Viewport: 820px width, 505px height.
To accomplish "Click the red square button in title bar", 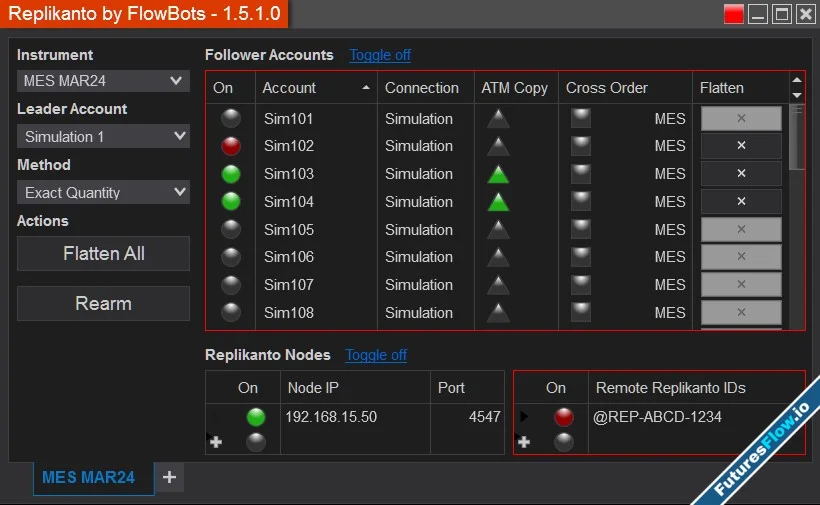I will (x=734, y=14).
